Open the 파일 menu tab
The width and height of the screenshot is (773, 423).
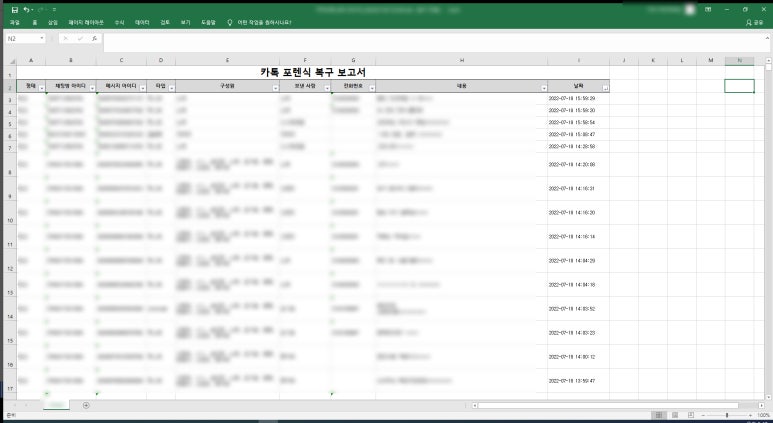point(15,23)
